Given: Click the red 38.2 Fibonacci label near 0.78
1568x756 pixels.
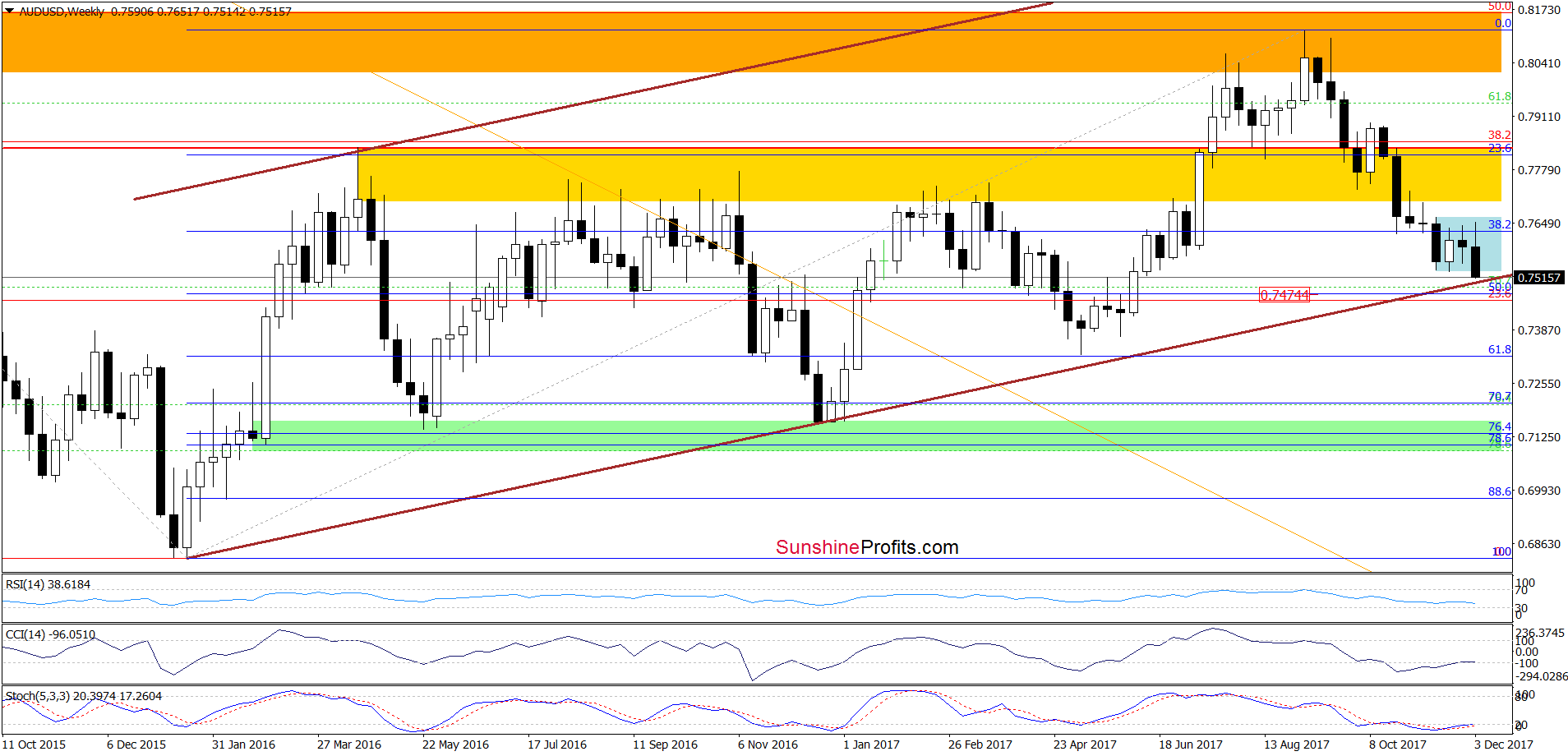Looking at the screenshot, I should pos(1500,135).
